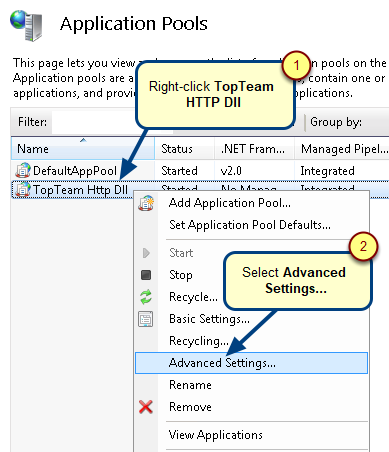Focus the Filter input field
The height and width of the screenshot is (452, 389).
94,122
